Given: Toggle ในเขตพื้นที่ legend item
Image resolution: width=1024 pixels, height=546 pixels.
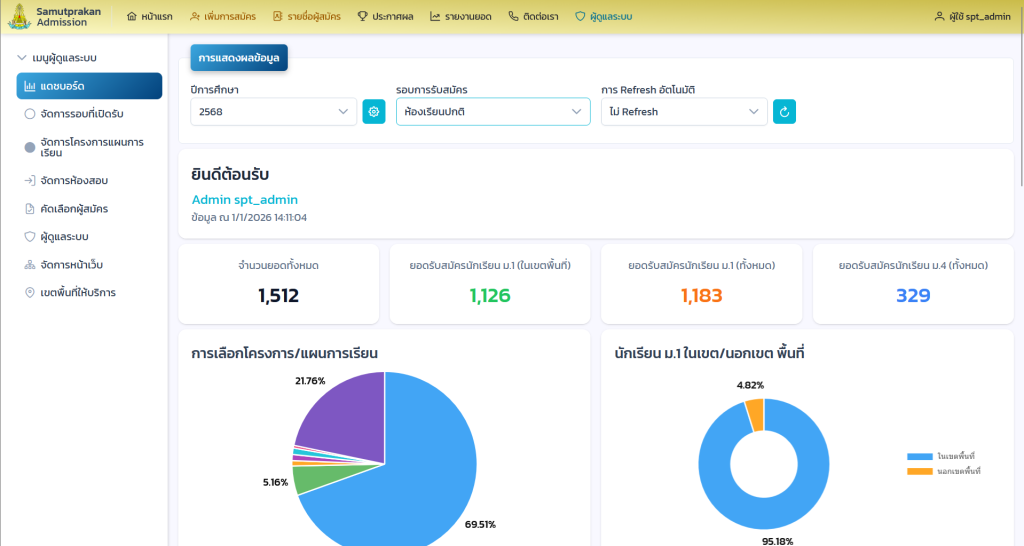Looking at the screenshot, I should pyautogui.click(x=955, y=456).
